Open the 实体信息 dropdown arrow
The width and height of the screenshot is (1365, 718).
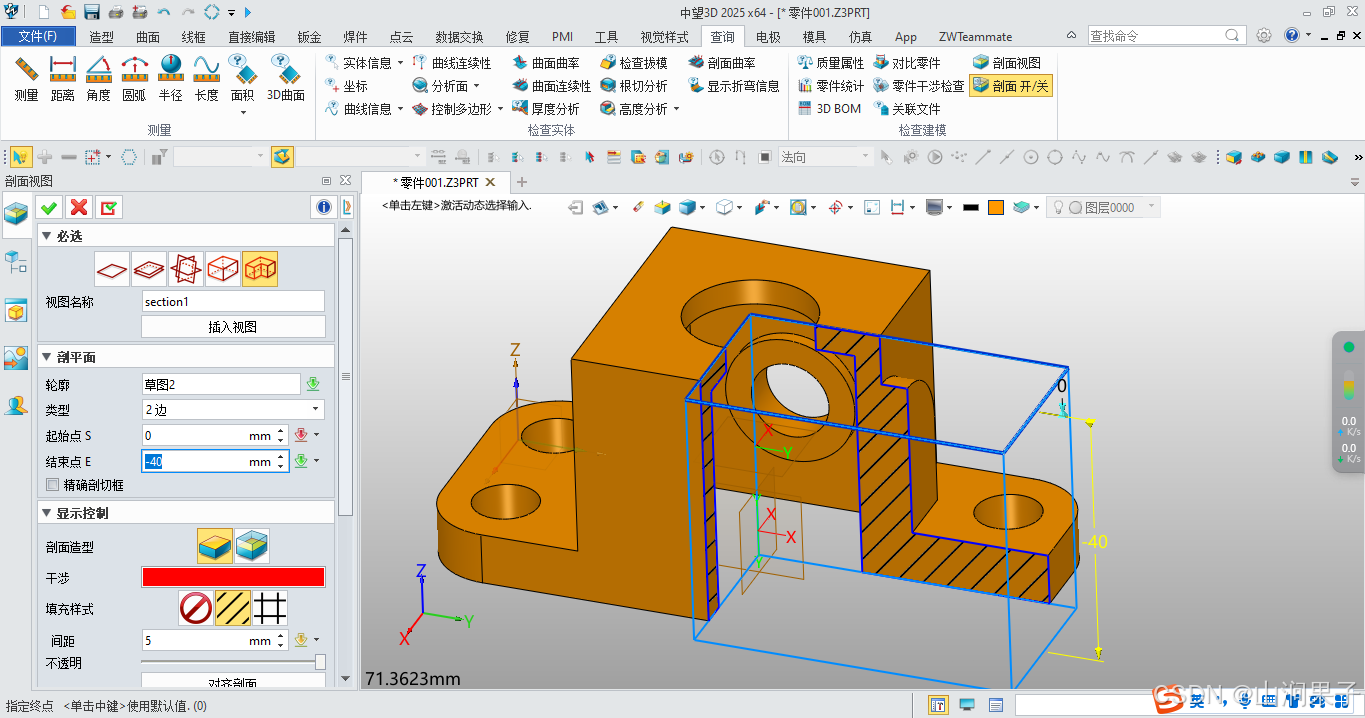(400, 62)
